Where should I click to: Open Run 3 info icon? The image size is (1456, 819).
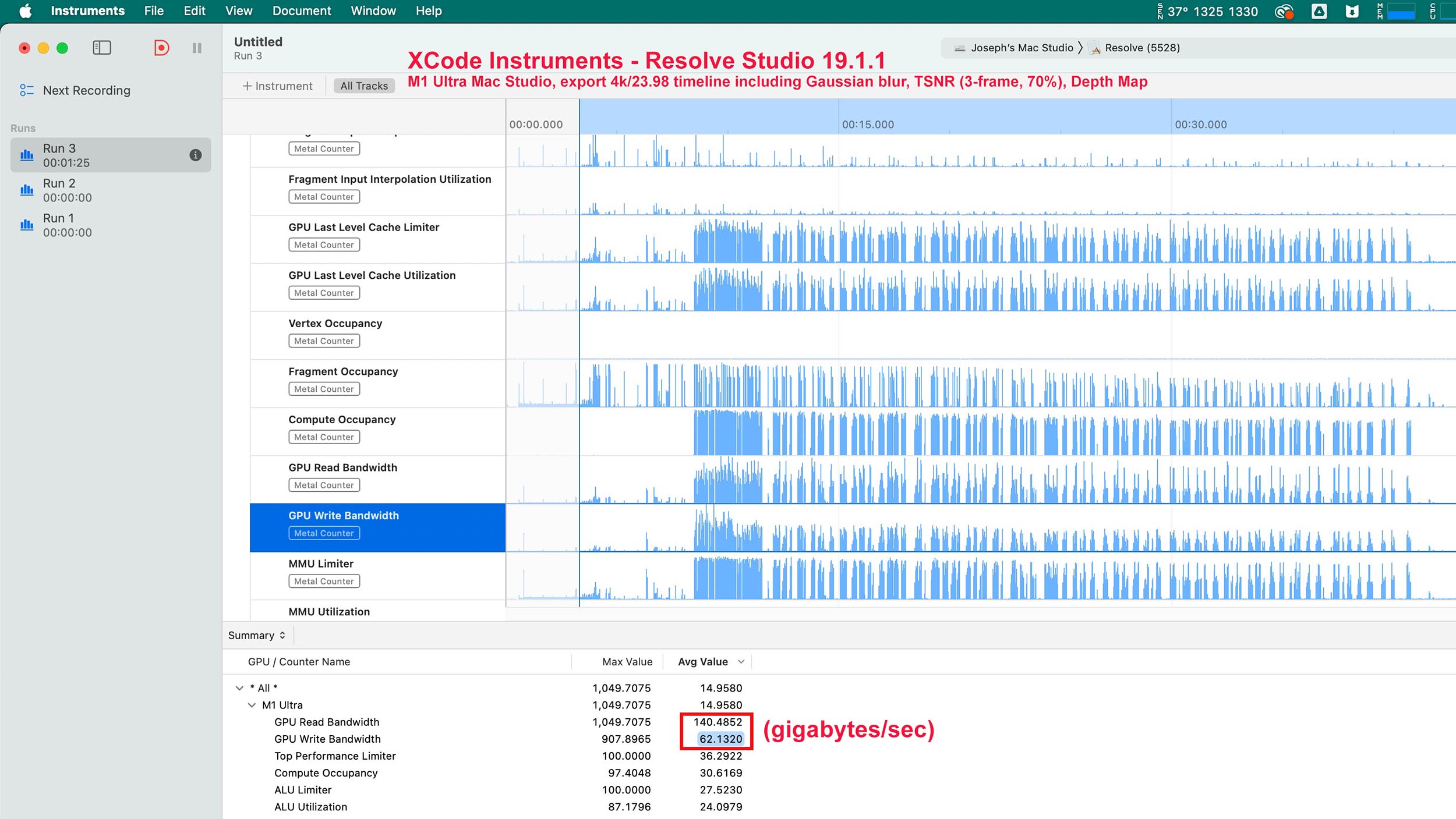pyautogui.click(x=196, y=155)
